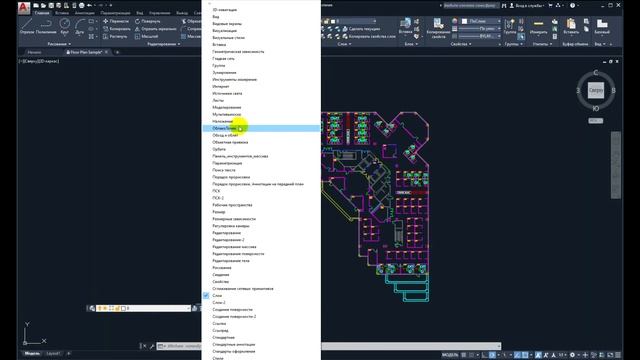This screenshot has width=640, height=360.
Task: Click the Open file quick access icon
Action: pos(43,6)
